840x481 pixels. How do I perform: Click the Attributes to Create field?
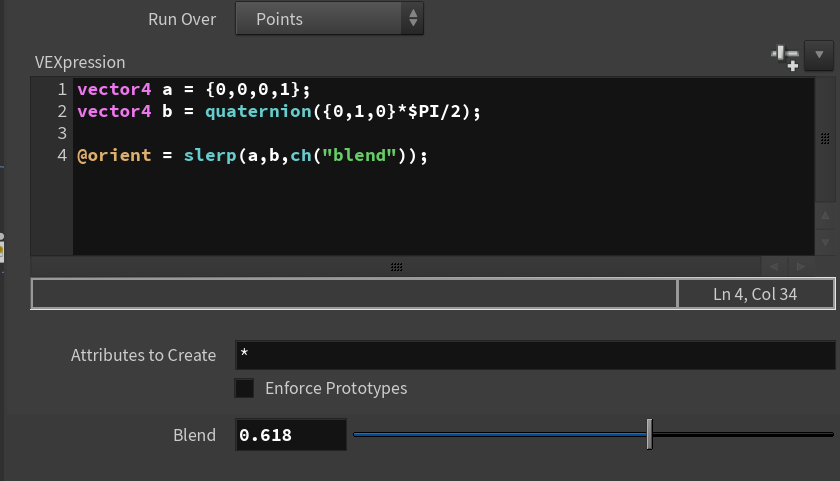click(535, 355)
